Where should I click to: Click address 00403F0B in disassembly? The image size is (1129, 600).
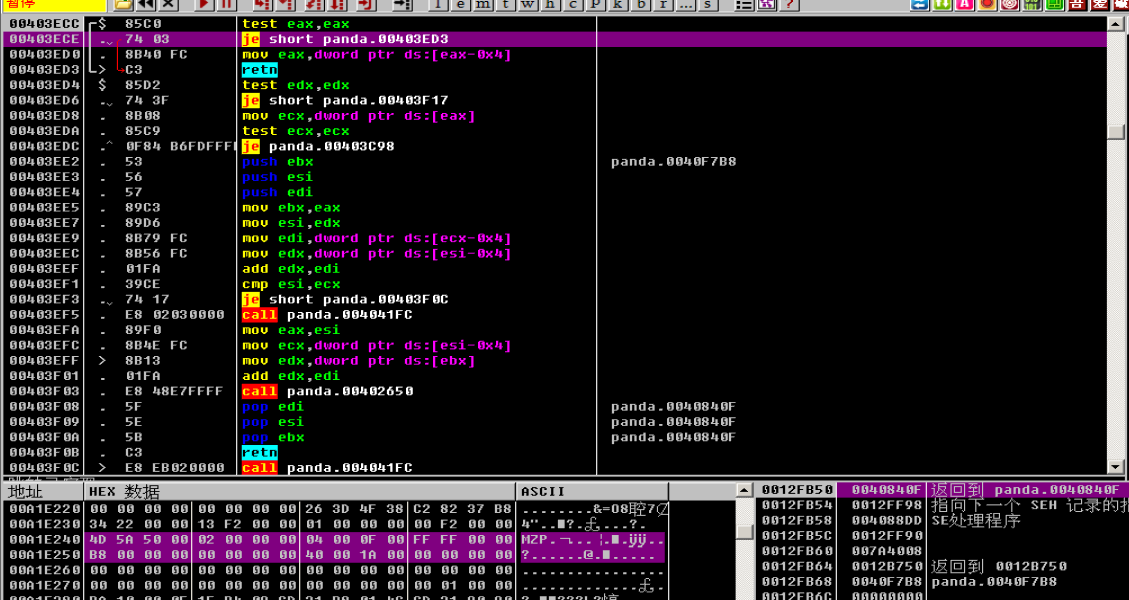point(45,452)
